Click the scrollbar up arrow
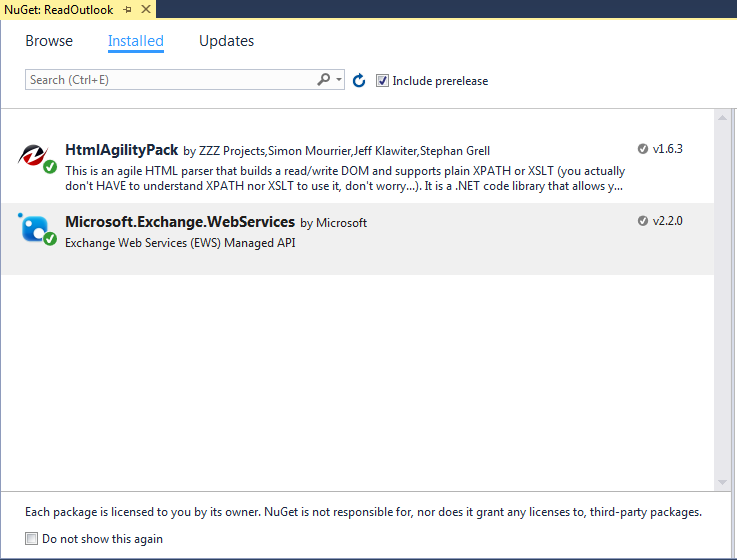This screenshot has height=560, width=737. click(x=722, y=118)
